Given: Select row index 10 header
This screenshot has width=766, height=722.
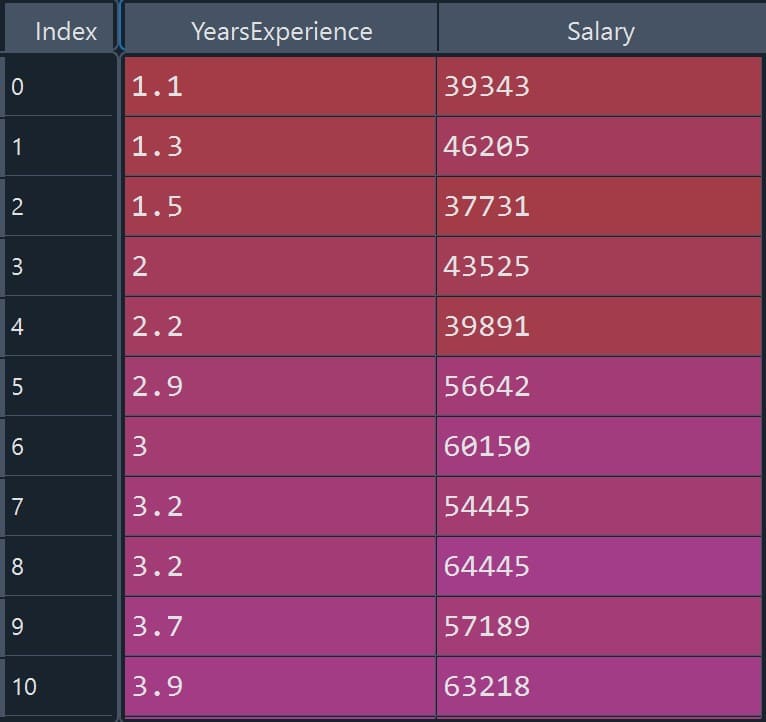Looking at the screenshot, I should pyautogui.click(x=58, y=687).
